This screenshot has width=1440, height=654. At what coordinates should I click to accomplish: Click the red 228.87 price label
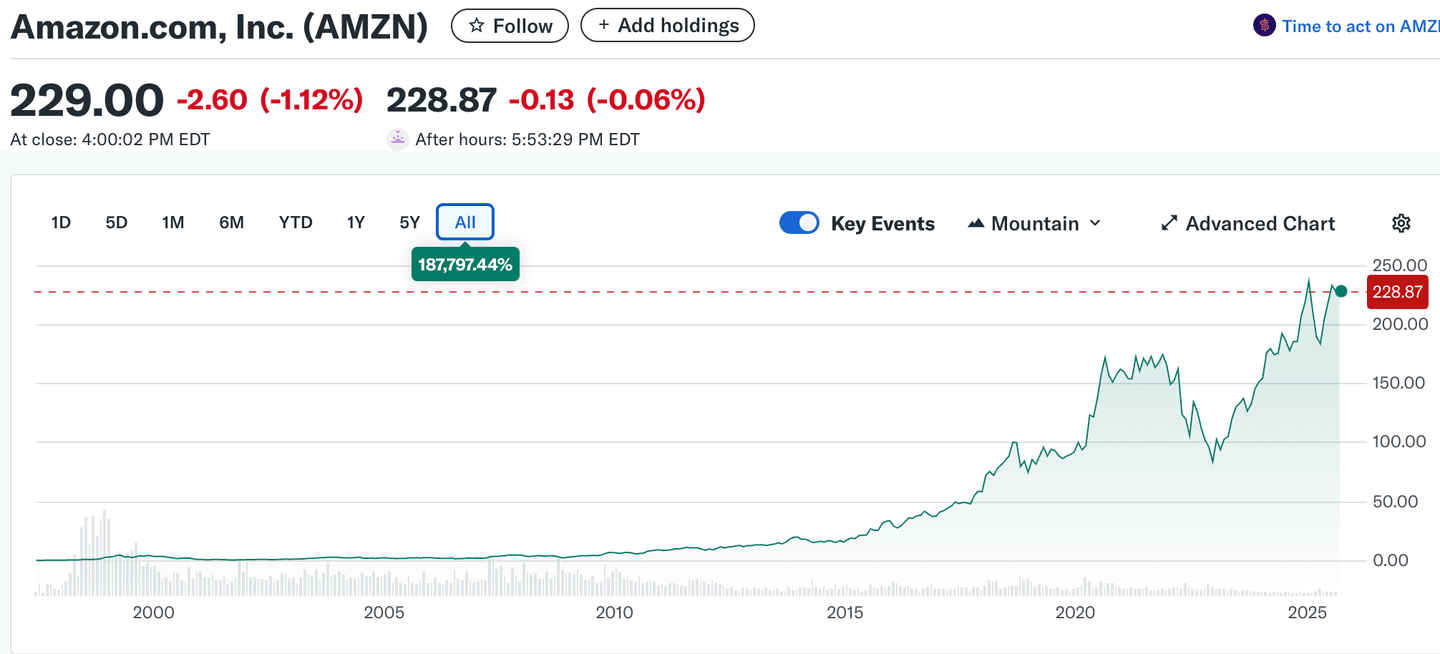(x=1398, y=292)
